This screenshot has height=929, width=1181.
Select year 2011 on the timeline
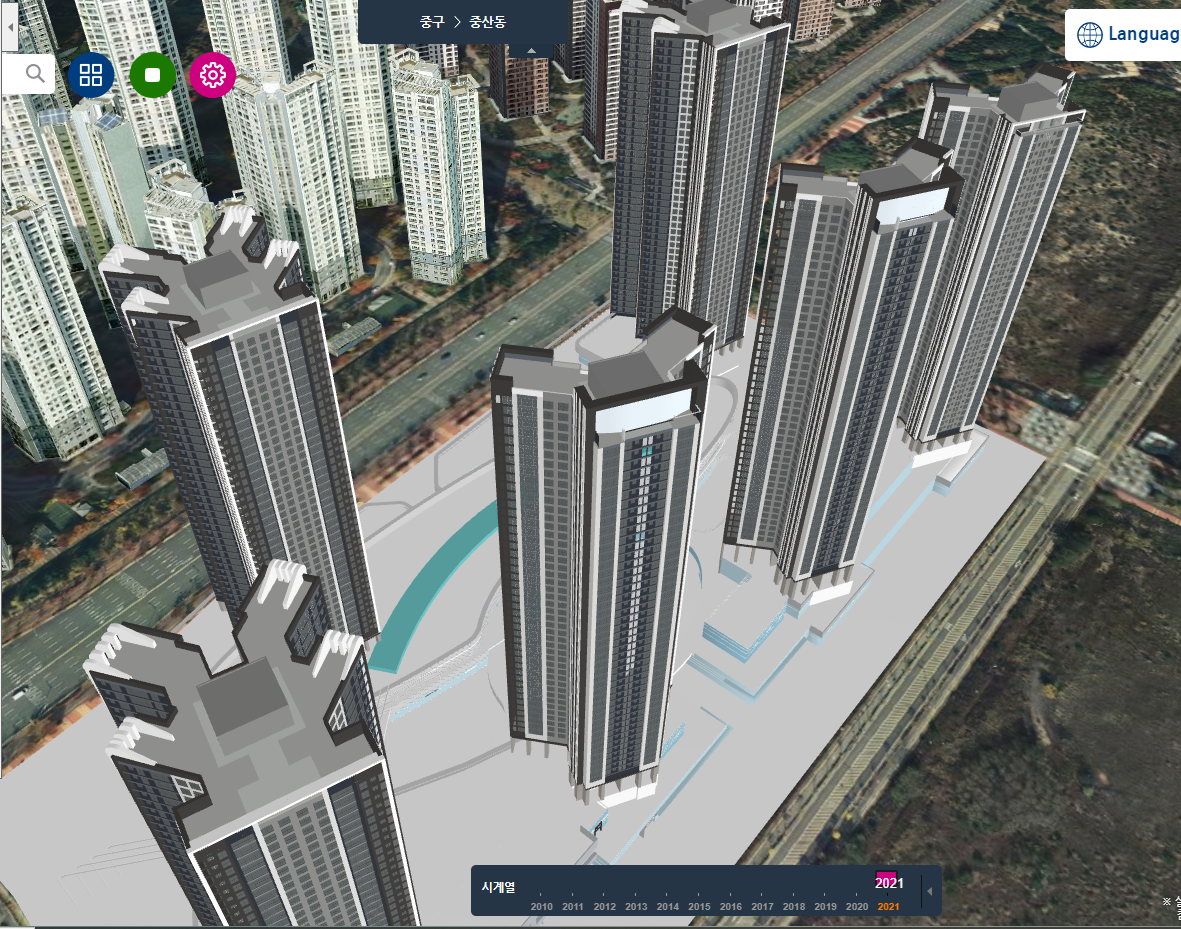(572, 906)
